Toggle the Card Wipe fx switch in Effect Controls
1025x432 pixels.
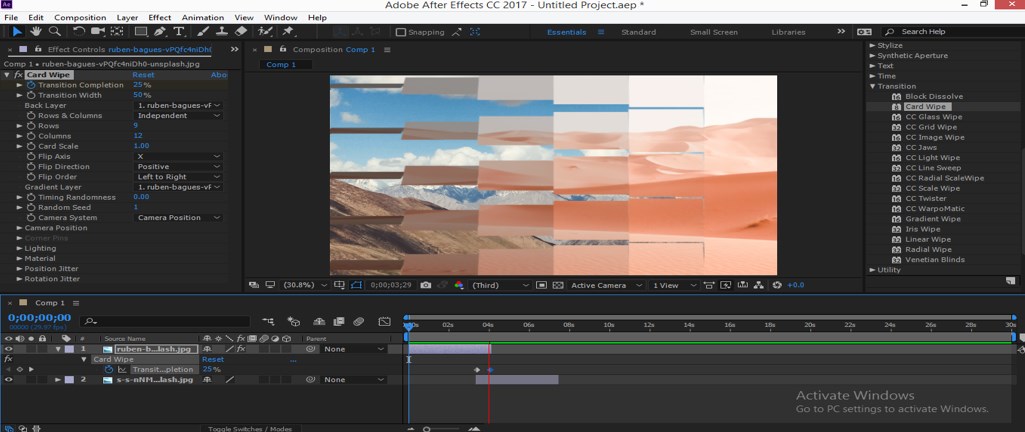[x=18, y=75]
